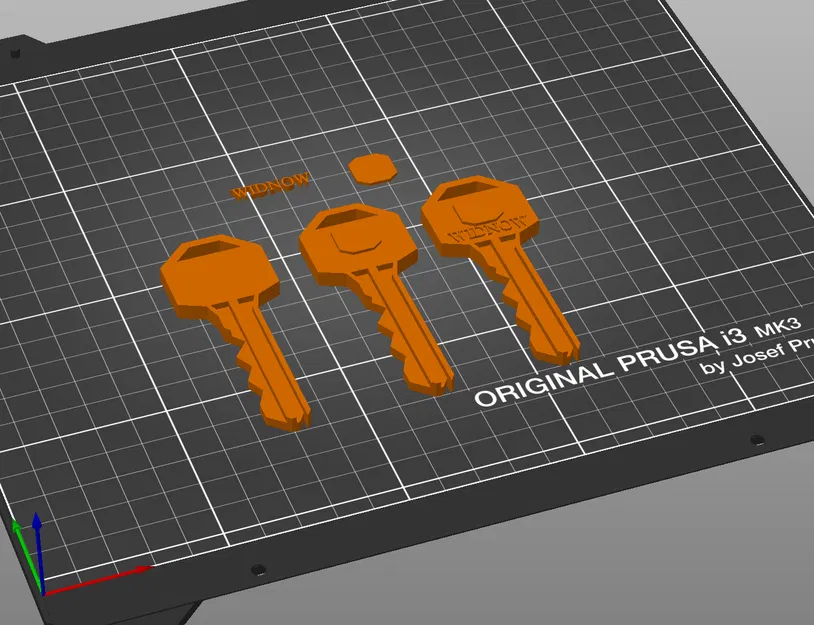Select the small orange octagon part

coord(373,168)
